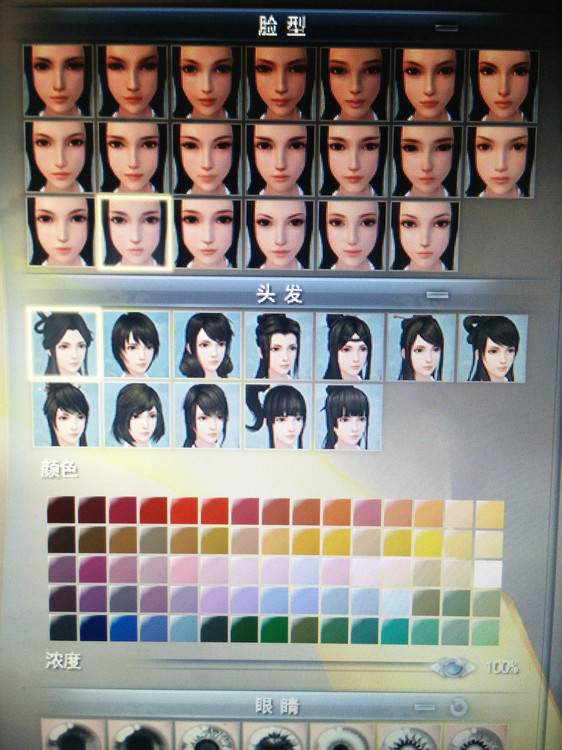Select the dark navy blue color swatch
This screenshot has height=750, width=562.
[x=93, y=628]
